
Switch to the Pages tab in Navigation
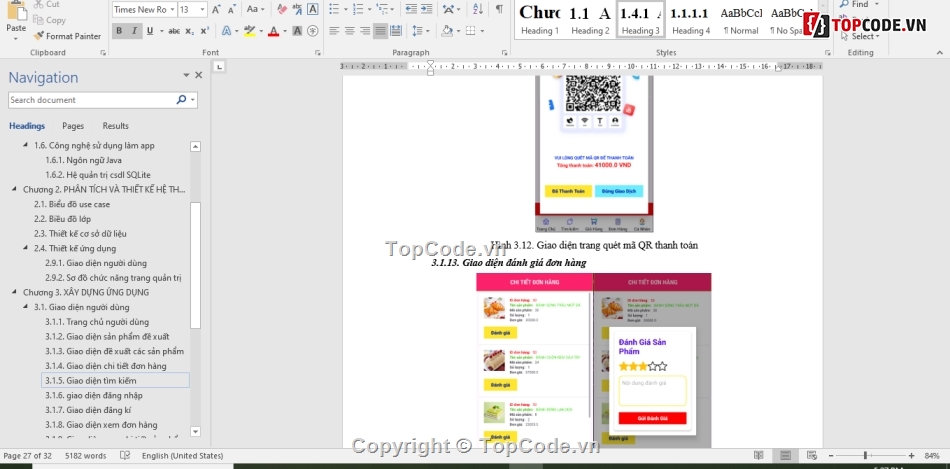point(73,126)
